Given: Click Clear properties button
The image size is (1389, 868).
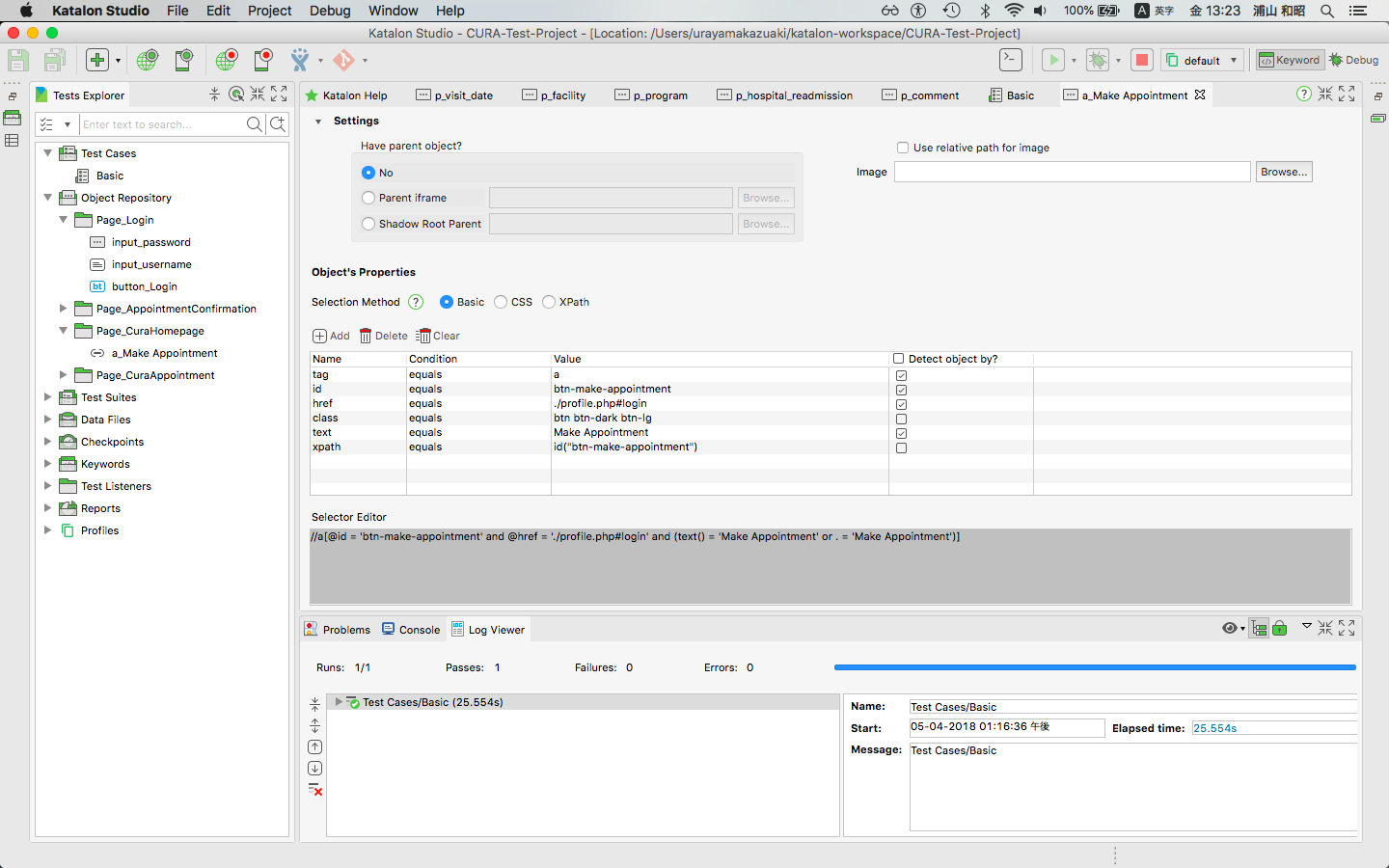Looking at the screenshot, I should (x=438, y=336).
